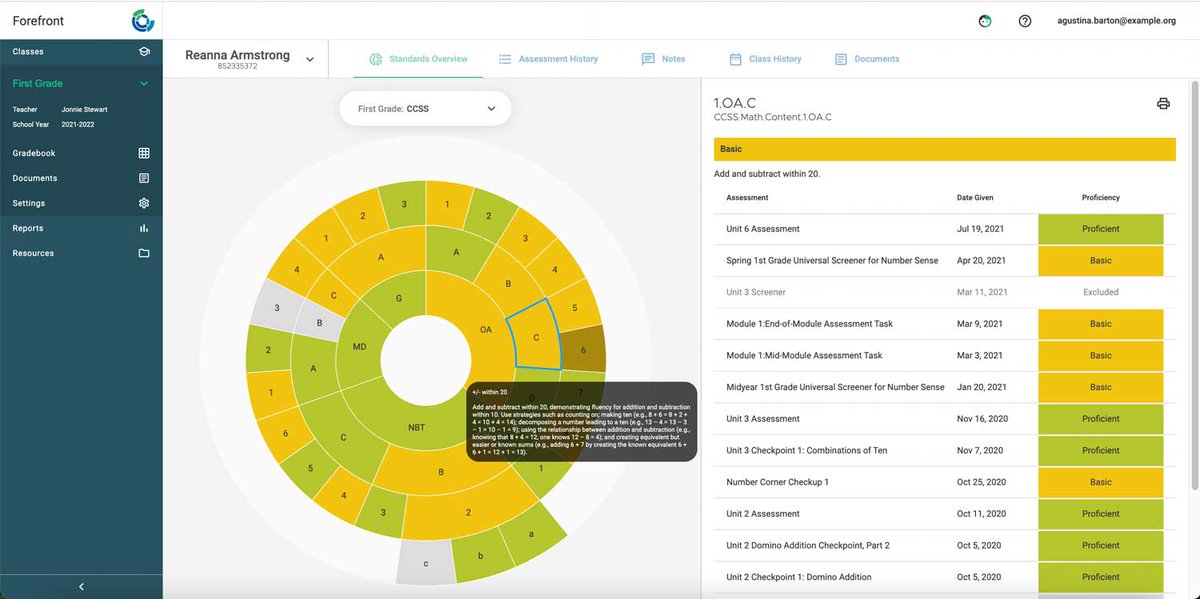Click Excluded cell for Unit 3 Screener
Screen dimensions: 1200x599
[x=1101, y=292]
